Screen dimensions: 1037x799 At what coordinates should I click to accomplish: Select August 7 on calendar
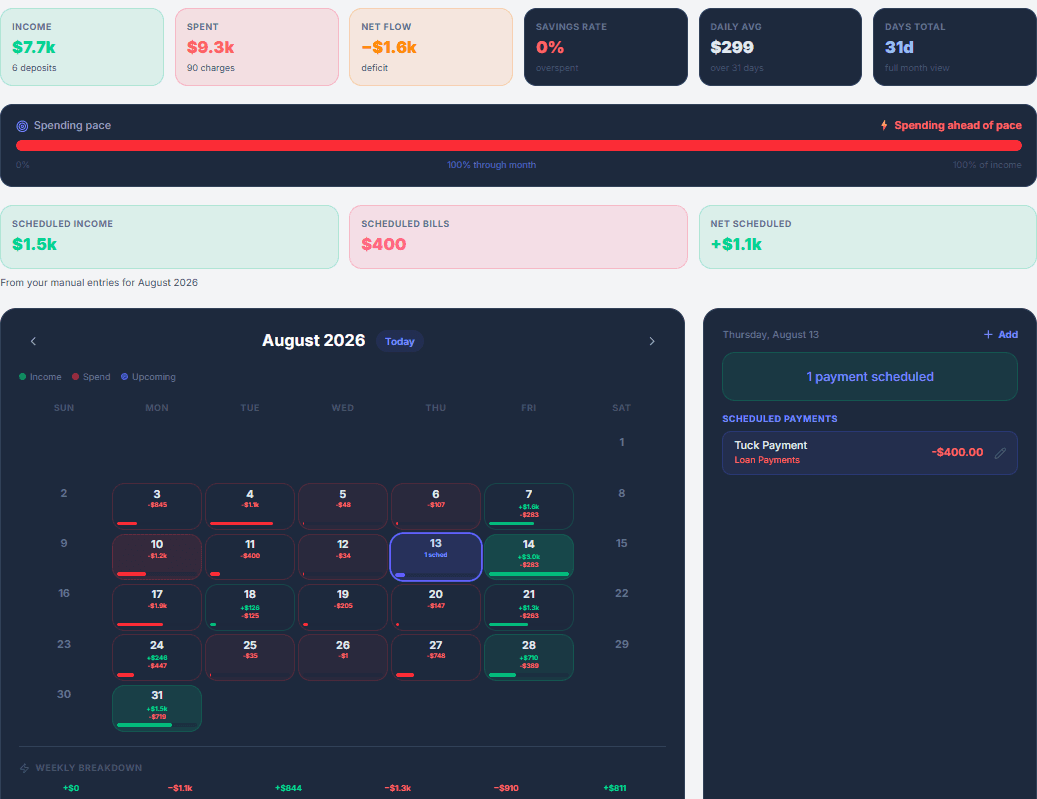click(x=529, y=506)
